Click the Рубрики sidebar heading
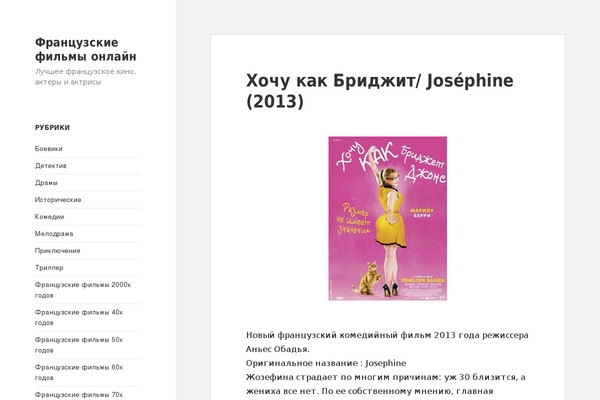 [x=52, y=127]
